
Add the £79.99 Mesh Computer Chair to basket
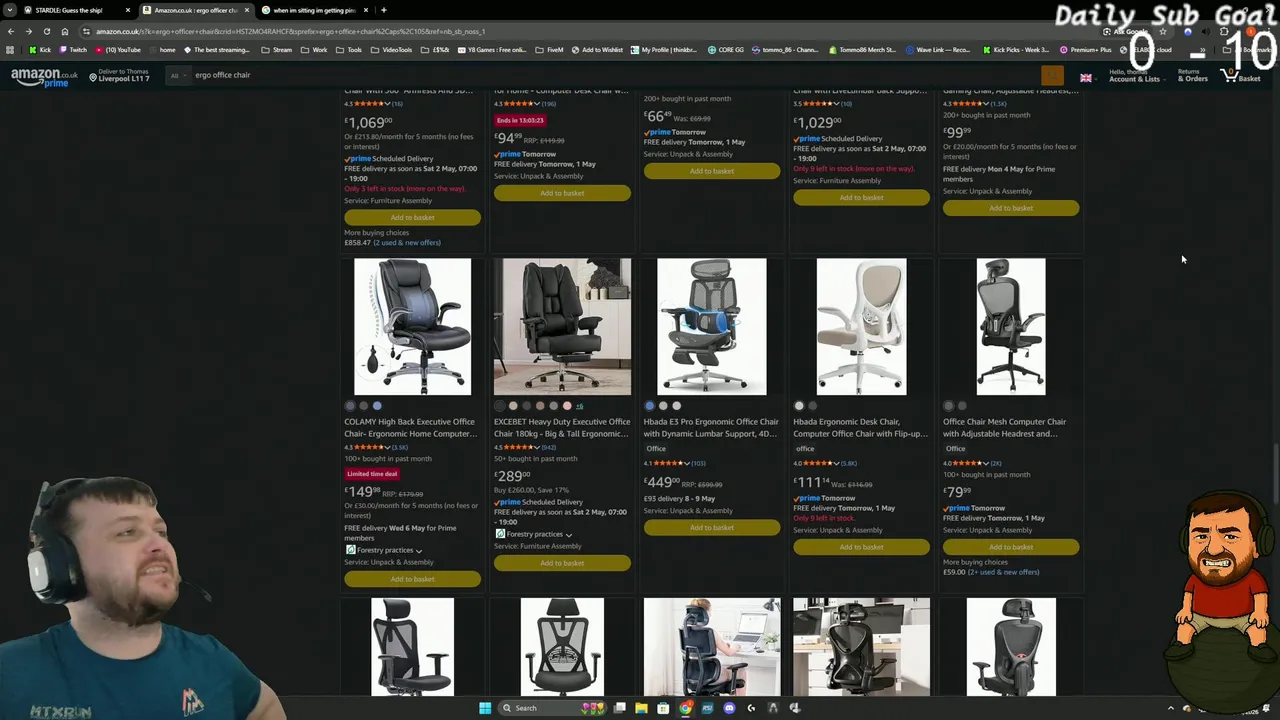[x=1011, y=547]
